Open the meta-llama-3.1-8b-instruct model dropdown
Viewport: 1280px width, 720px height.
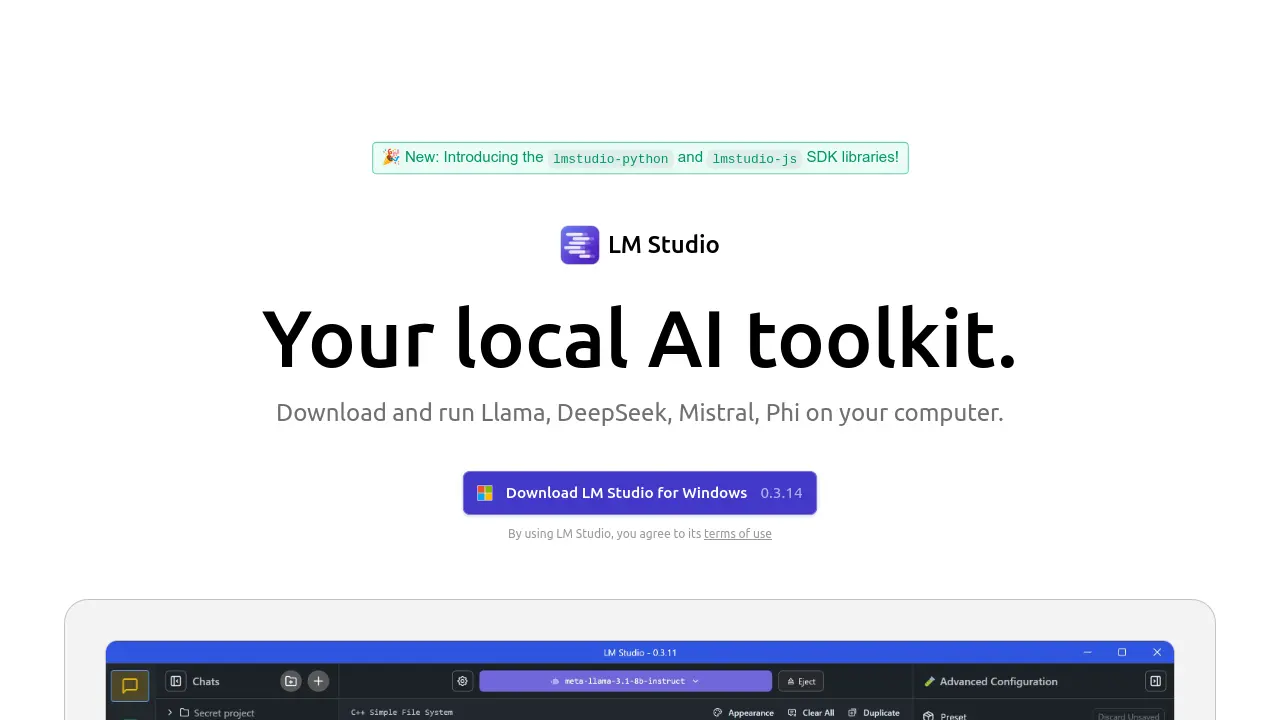[625, 681]
